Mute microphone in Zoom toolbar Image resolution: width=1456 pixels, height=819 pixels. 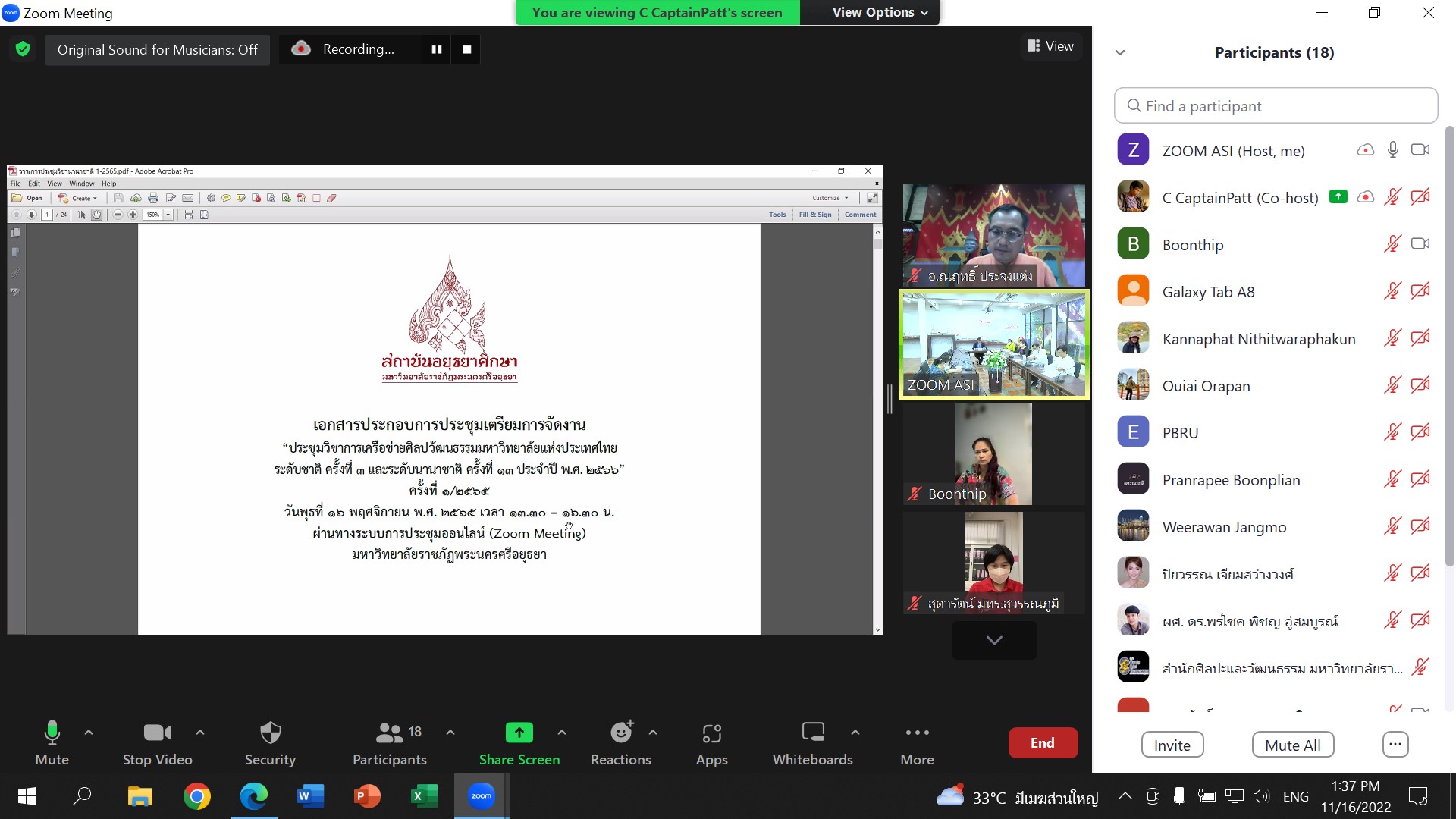52,743
